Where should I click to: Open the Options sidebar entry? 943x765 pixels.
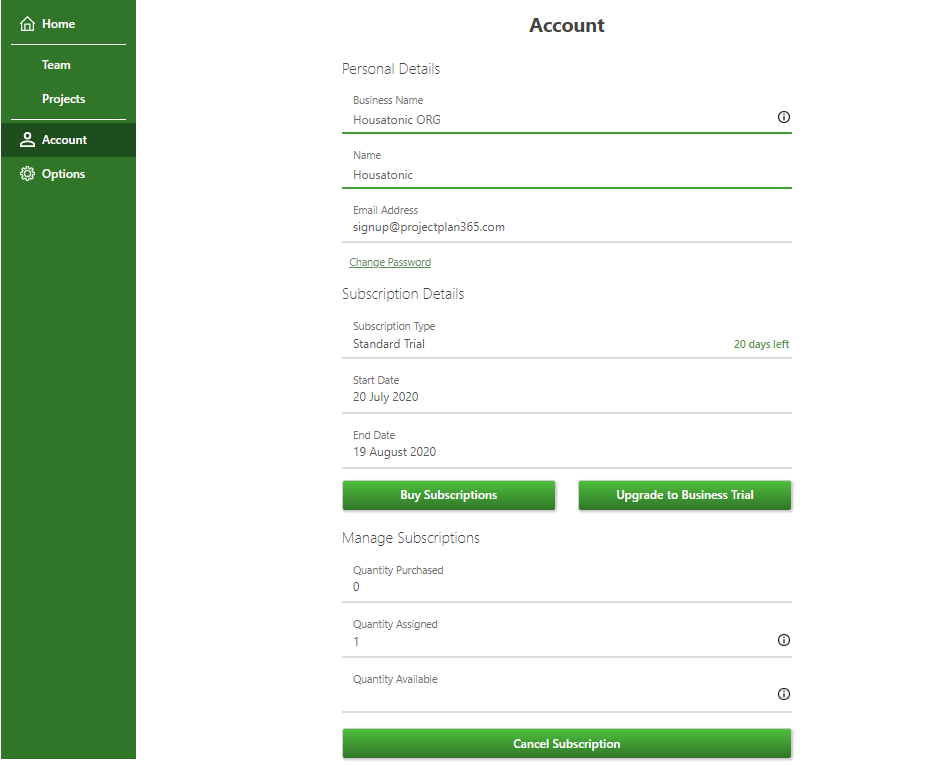tap(68, 174)
